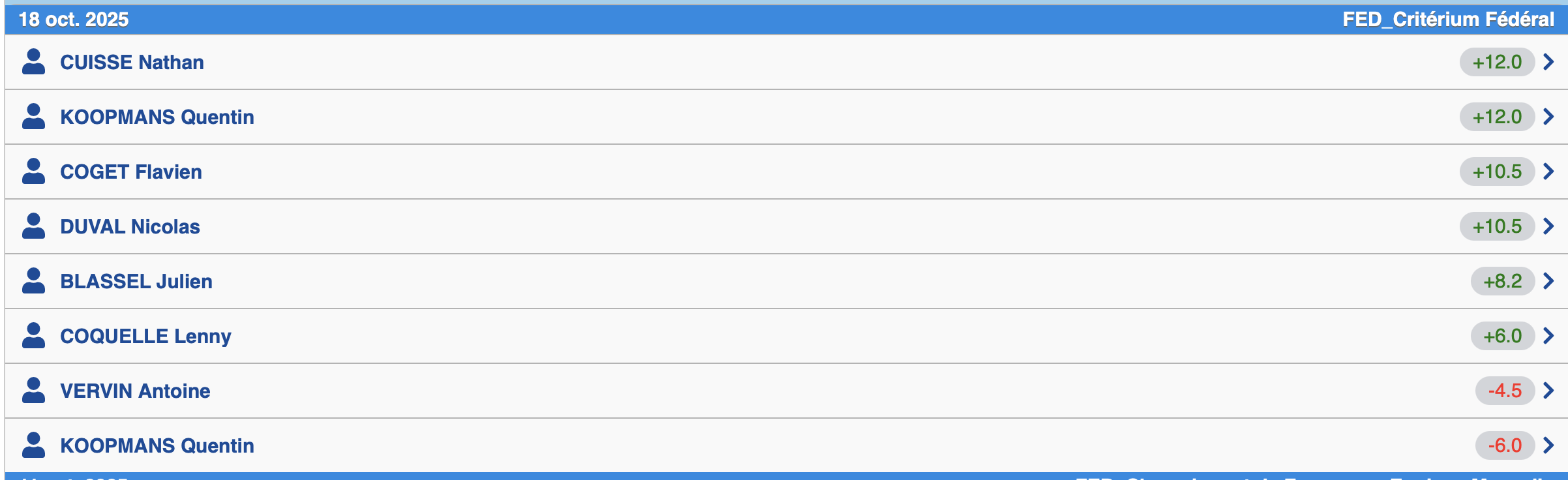The image size is (1568, 480).
Task: Expand the chevron on COGET Flavien's row
Action: (1548, 172)
